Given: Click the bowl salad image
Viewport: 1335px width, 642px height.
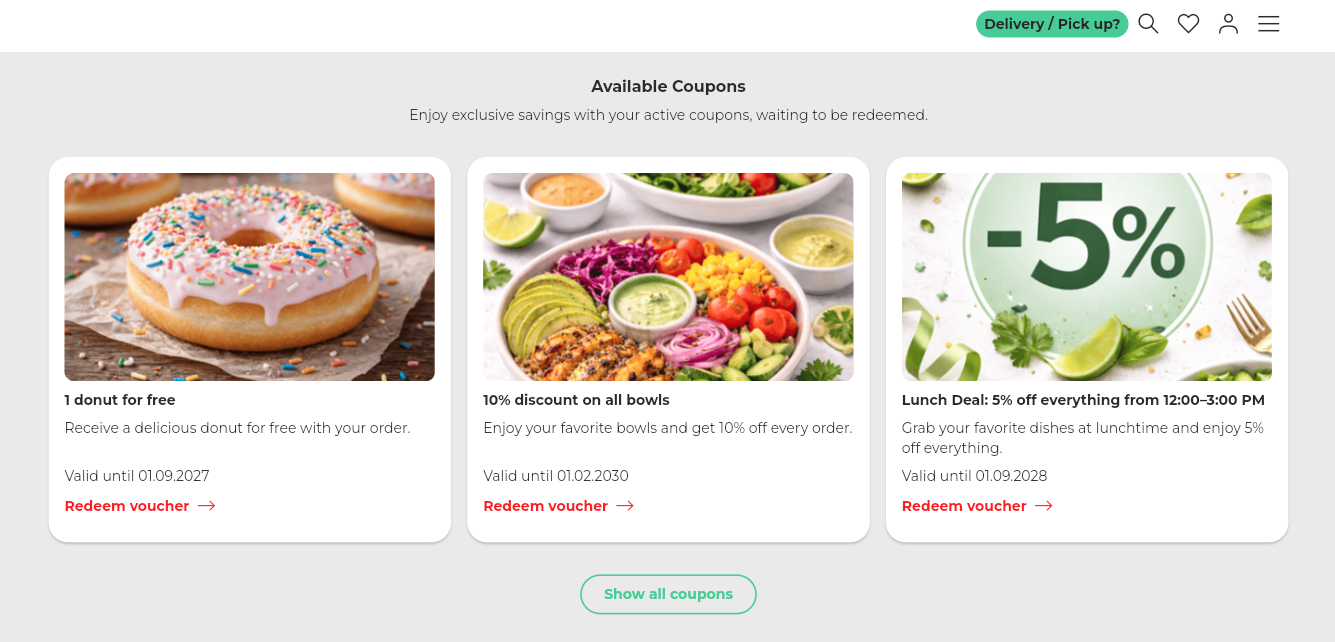Looking at the screenshot, I should [x=668, y=277].
